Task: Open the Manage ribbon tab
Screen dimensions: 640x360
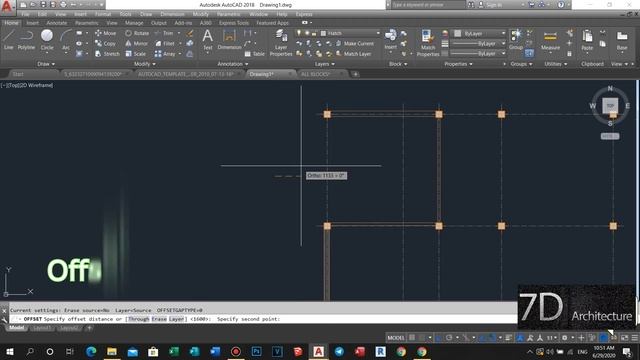Action: (134, 23)
